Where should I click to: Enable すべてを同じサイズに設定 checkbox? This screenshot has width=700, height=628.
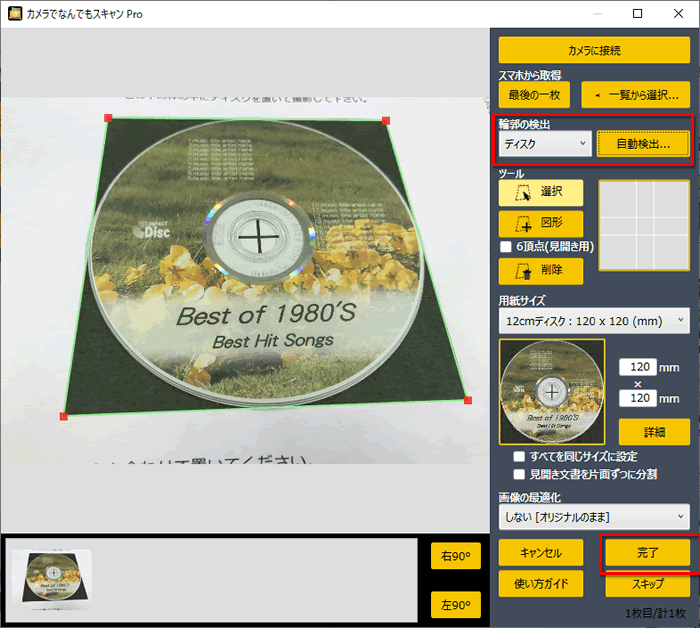point(519,457)
